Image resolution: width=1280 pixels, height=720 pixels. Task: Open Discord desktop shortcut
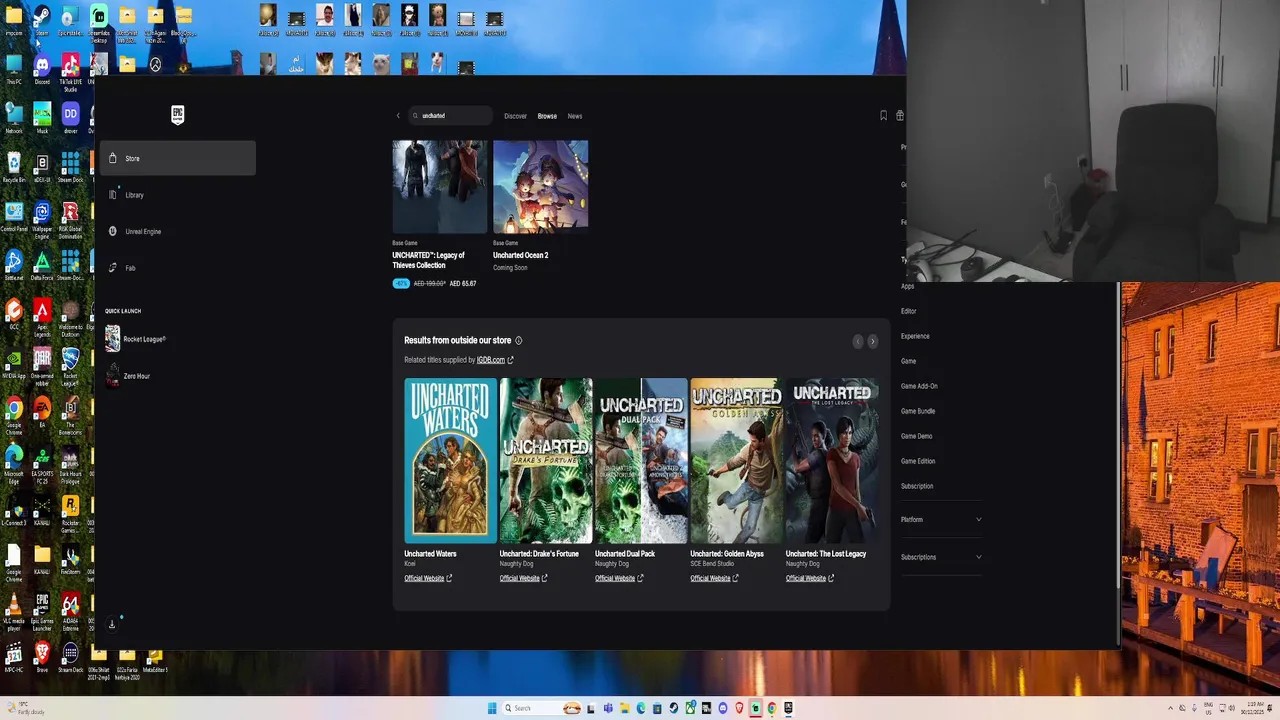click(x=42, y=69)
